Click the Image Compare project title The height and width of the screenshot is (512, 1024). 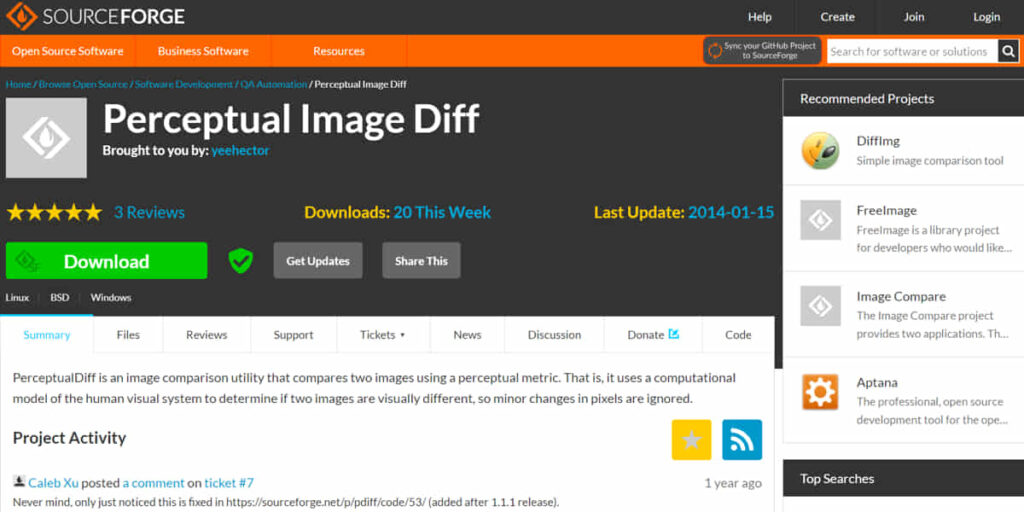901,296
